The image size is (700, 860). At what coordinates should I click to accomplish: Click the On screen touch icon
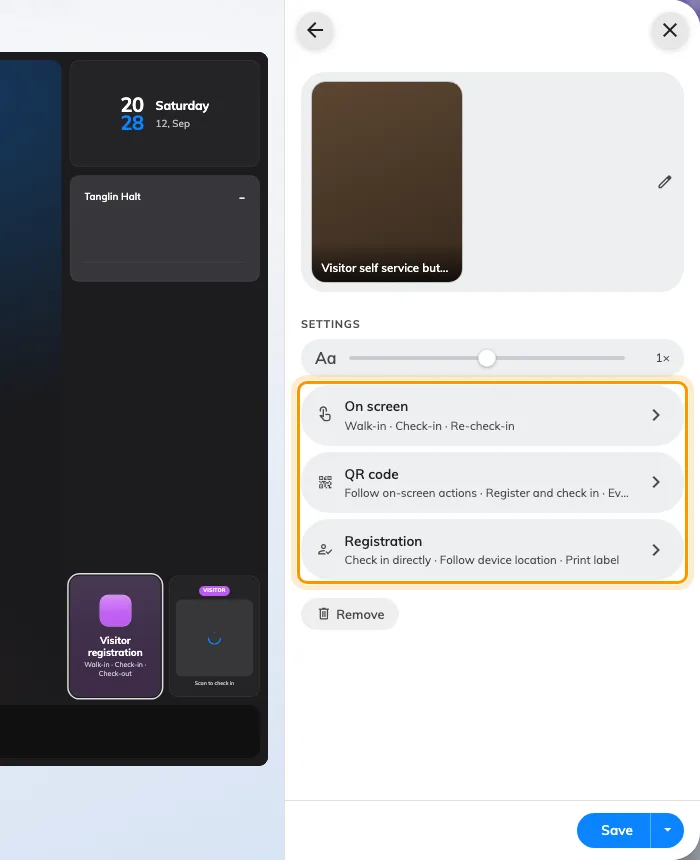point(325,414)
